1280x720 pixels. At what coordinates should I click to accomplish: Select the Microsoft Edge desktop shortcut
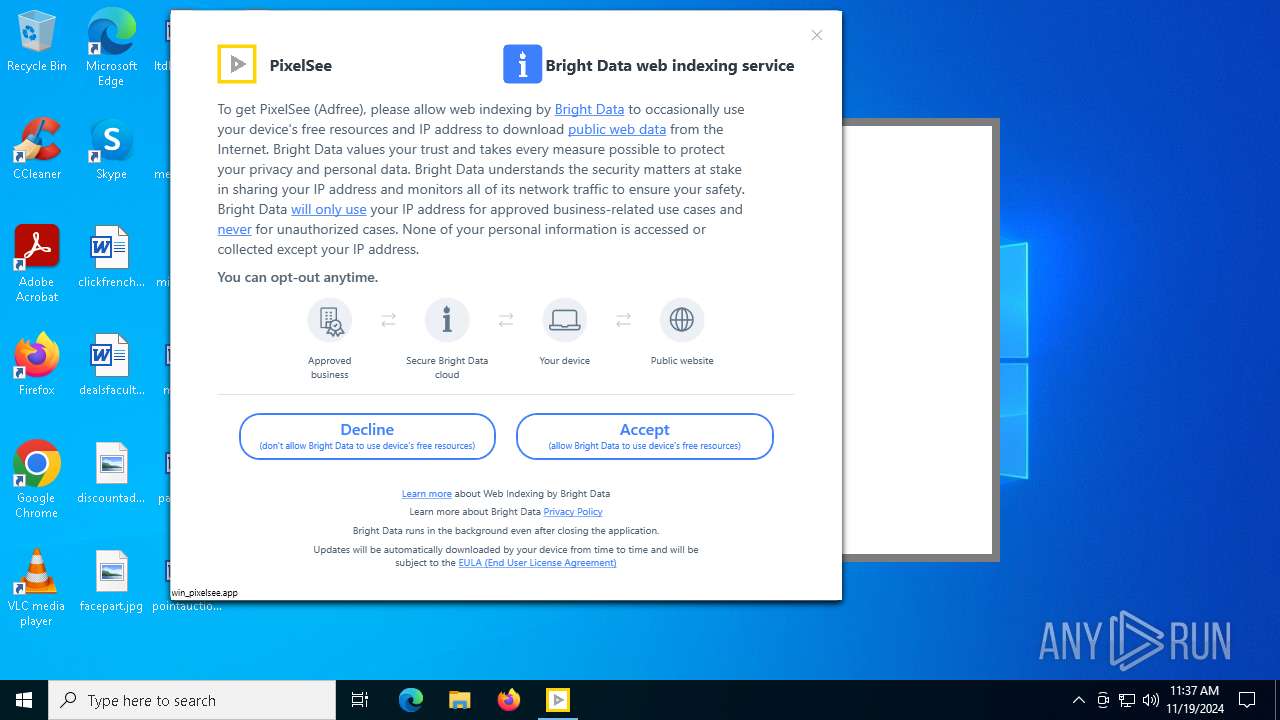click(111, 47)
